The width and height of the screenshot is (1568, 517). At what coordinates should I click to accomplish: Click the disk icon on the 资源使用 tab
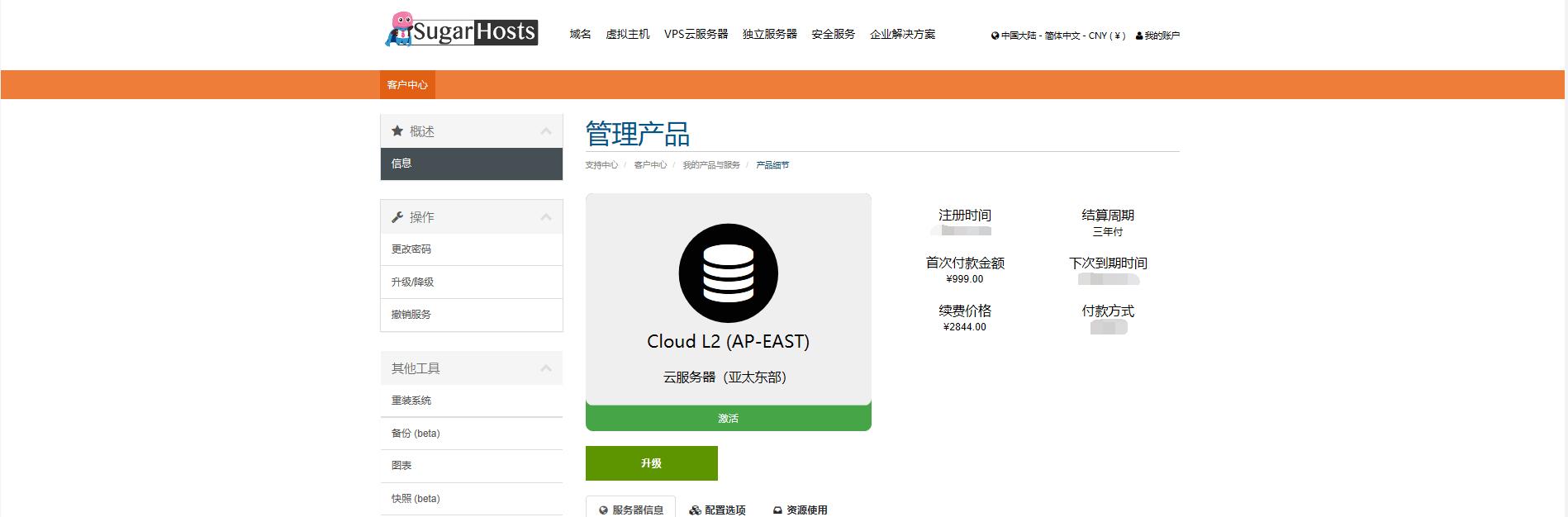(x=777, y=510)
